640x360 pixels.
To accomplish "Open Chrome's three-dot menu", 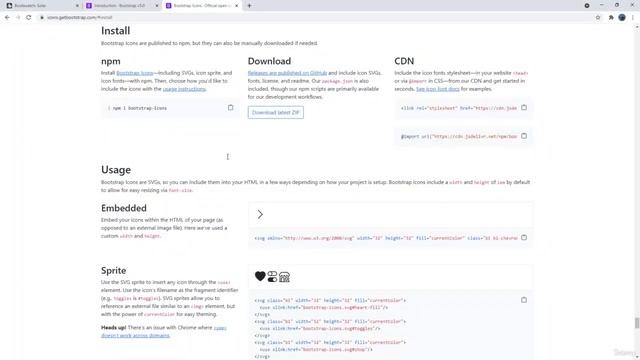I will pyautogui.click(x=633, y=18).
